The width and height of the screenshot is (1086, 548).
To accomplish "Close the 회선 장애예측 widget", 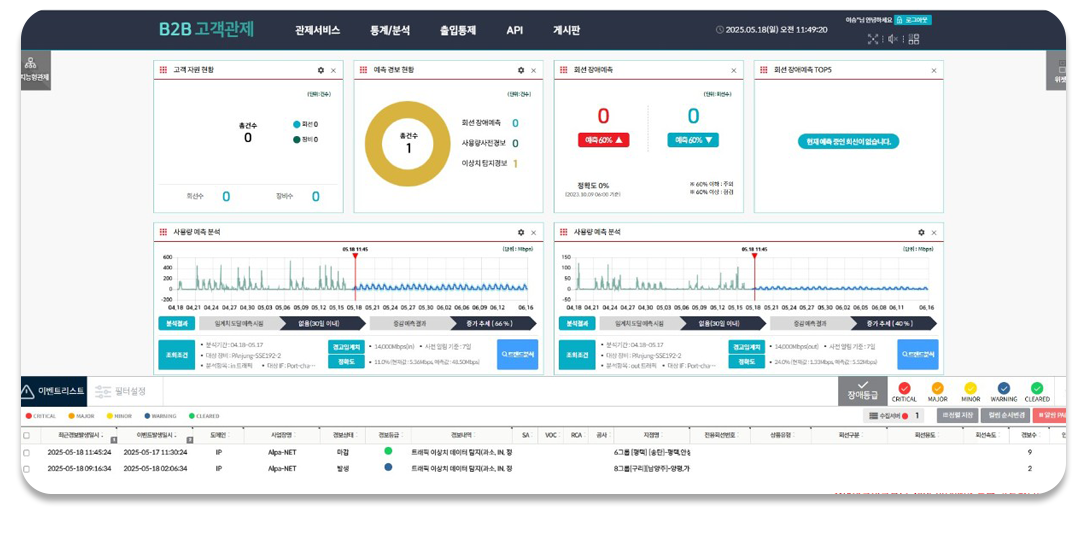I will [x=733, y=71].
